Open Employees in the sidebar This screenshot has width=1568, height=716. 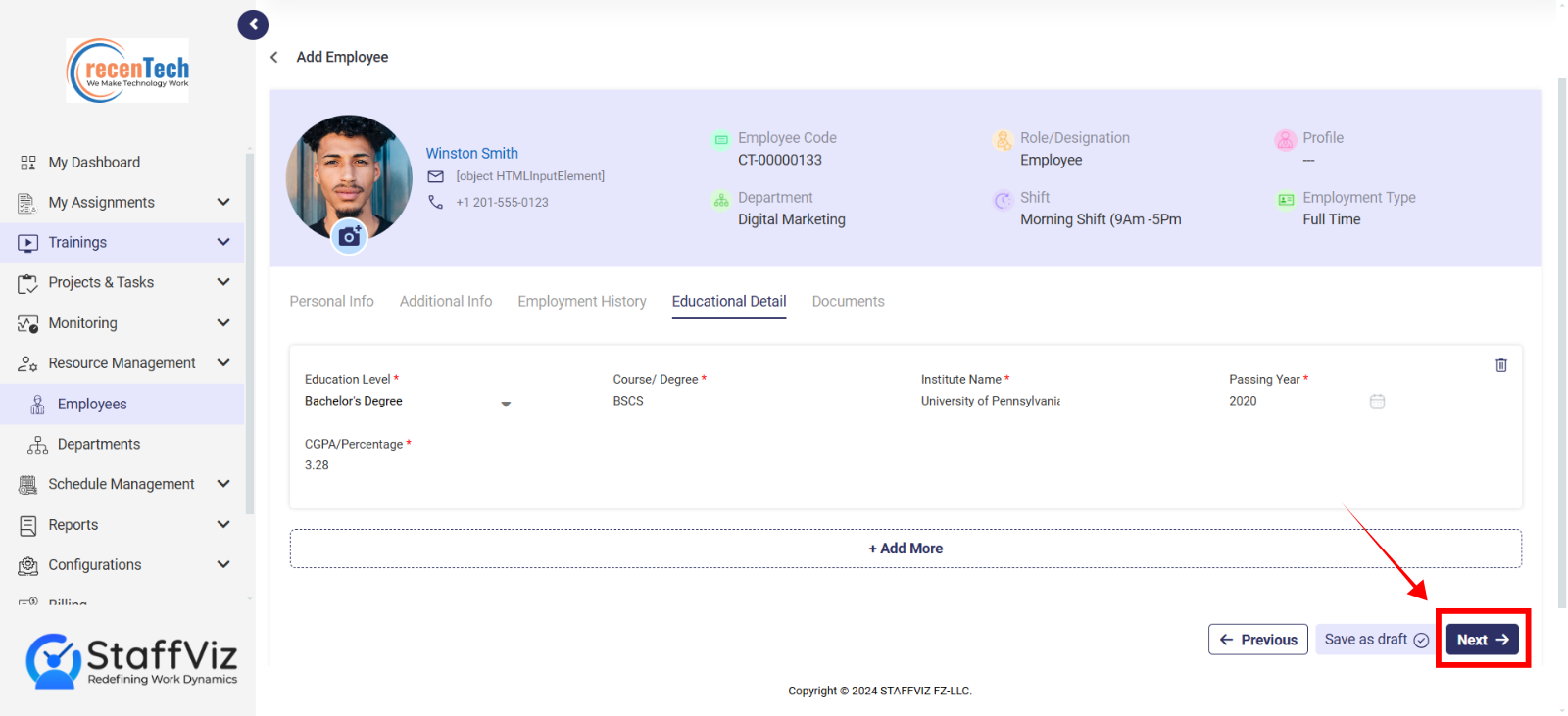(92, 404)
